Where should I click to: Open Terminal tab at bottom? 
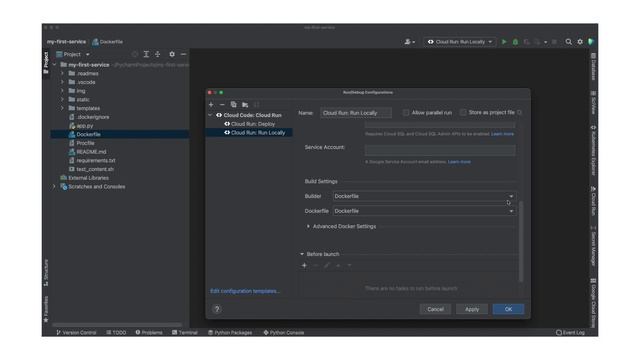(x=185, y=333)
